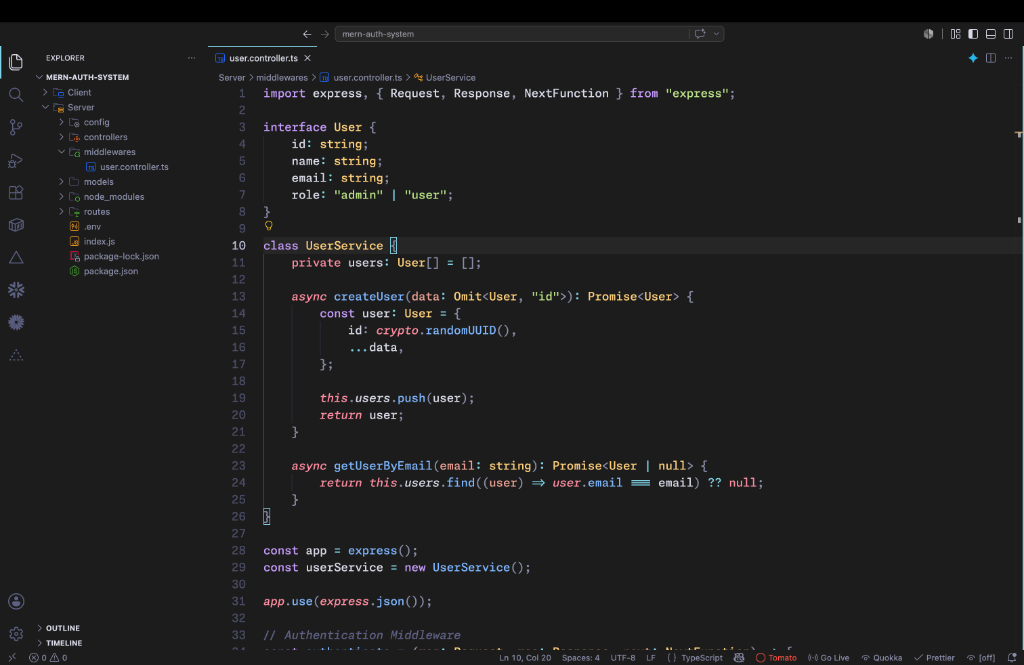Open package.json in the explorer

coord(110,271)
